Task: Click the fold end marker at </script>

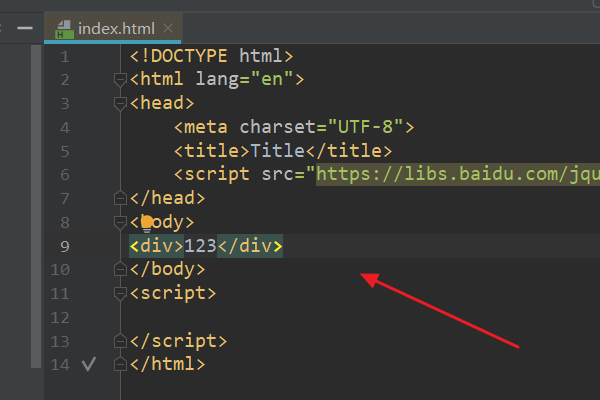Action: pyautogui.click(x=120, y=341)
